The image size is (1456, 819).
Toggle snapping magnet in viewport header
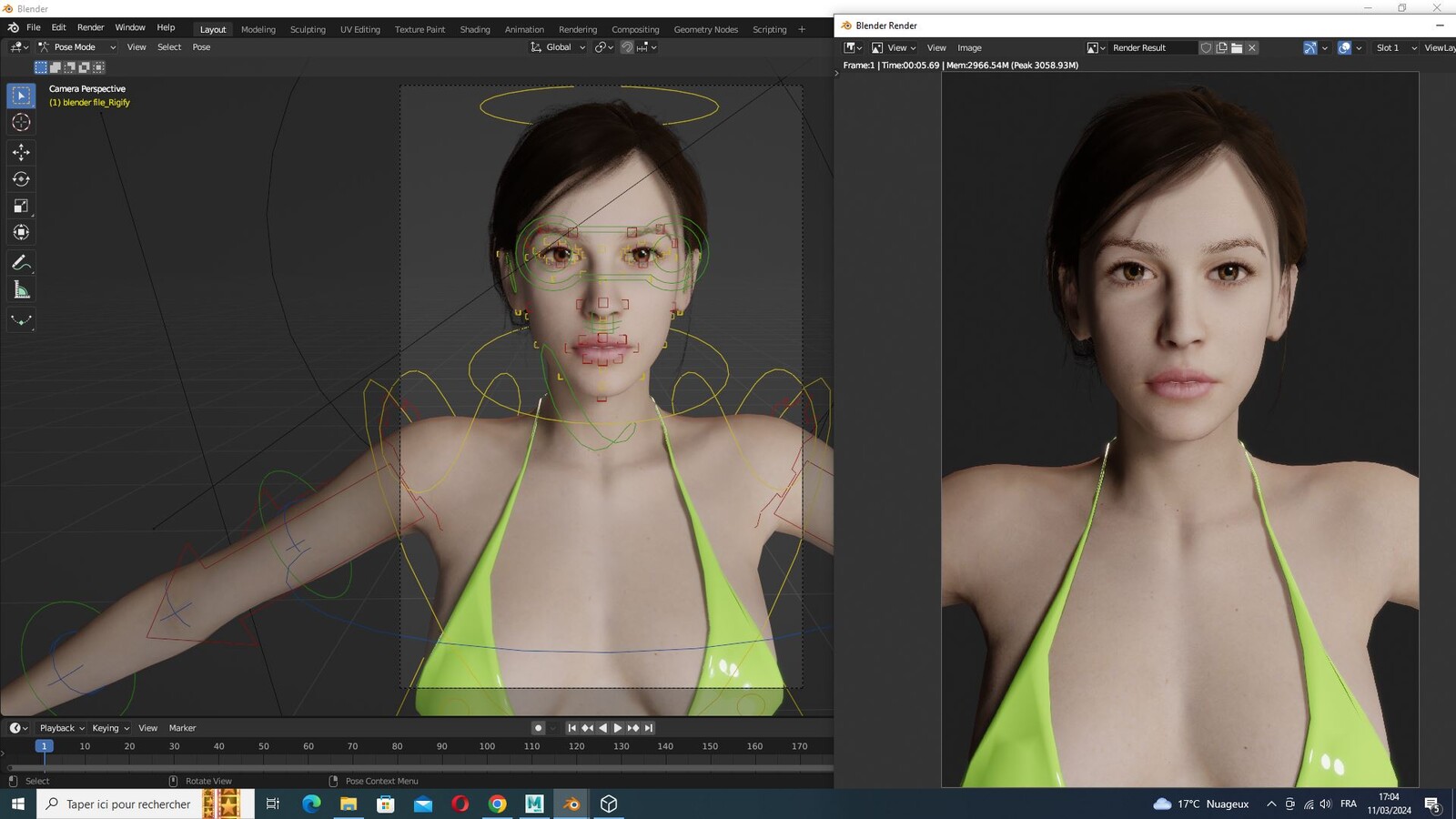tap(627, 47)
